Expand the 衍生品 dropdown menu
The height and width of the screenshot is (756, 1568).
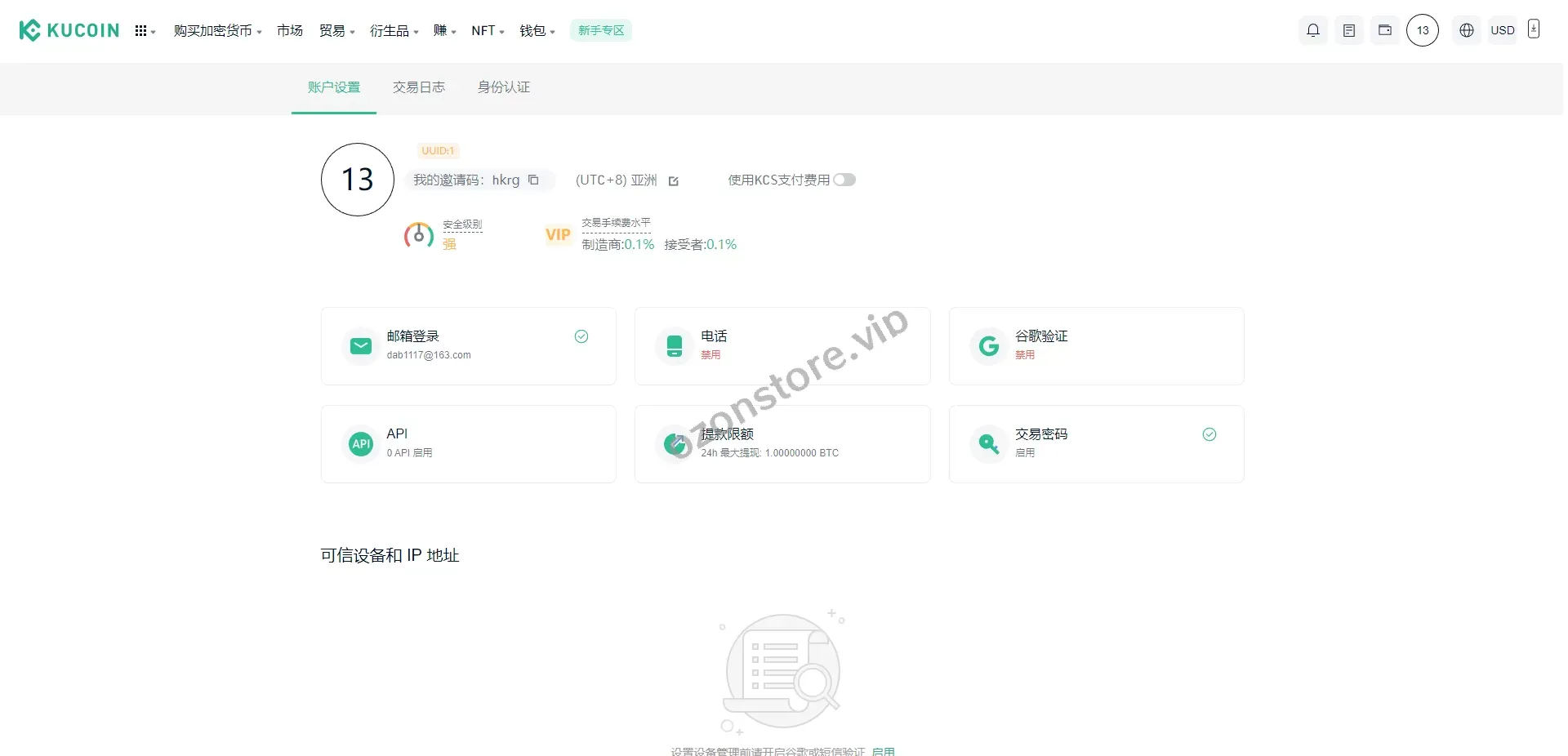[x=394, y=31]
